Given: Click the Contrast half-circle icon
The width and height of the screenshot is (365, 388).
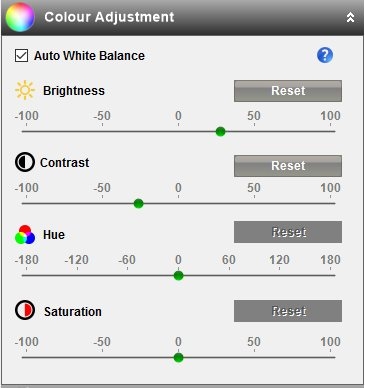Looking at the screenshot, I should (x=25, y=162).
